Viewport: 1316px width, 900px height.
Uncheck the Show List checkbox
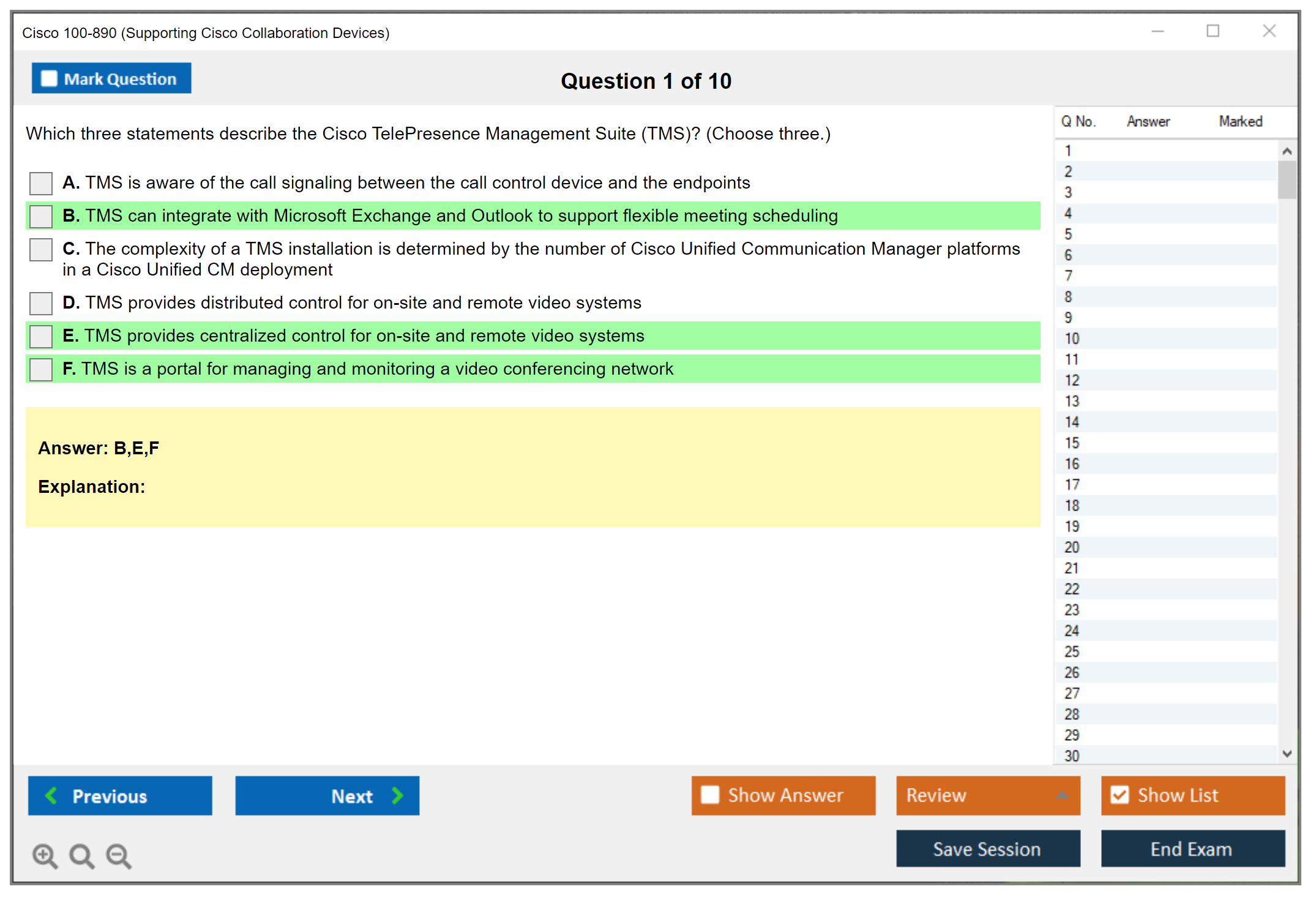pos(1120,795)
